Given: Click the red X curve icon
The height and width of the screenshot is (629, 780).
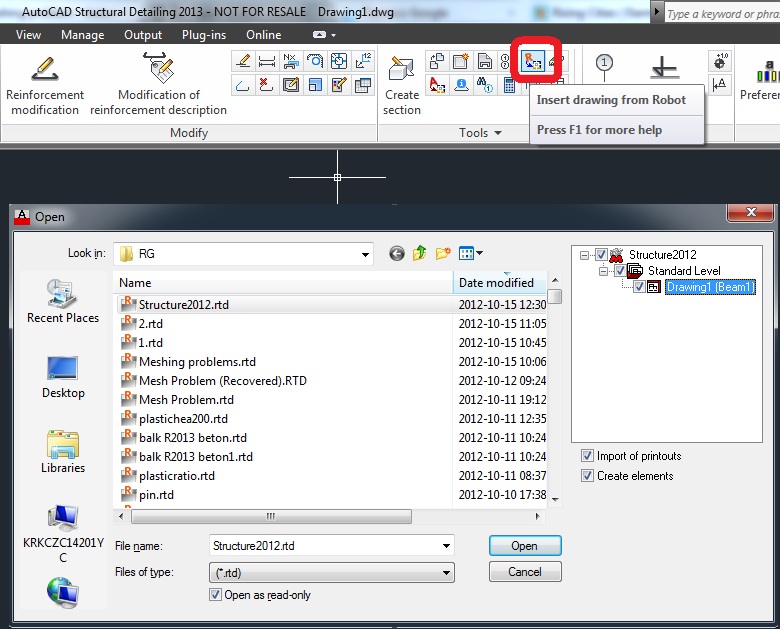Looking at the screenshot, I should (x=267, y=85).
